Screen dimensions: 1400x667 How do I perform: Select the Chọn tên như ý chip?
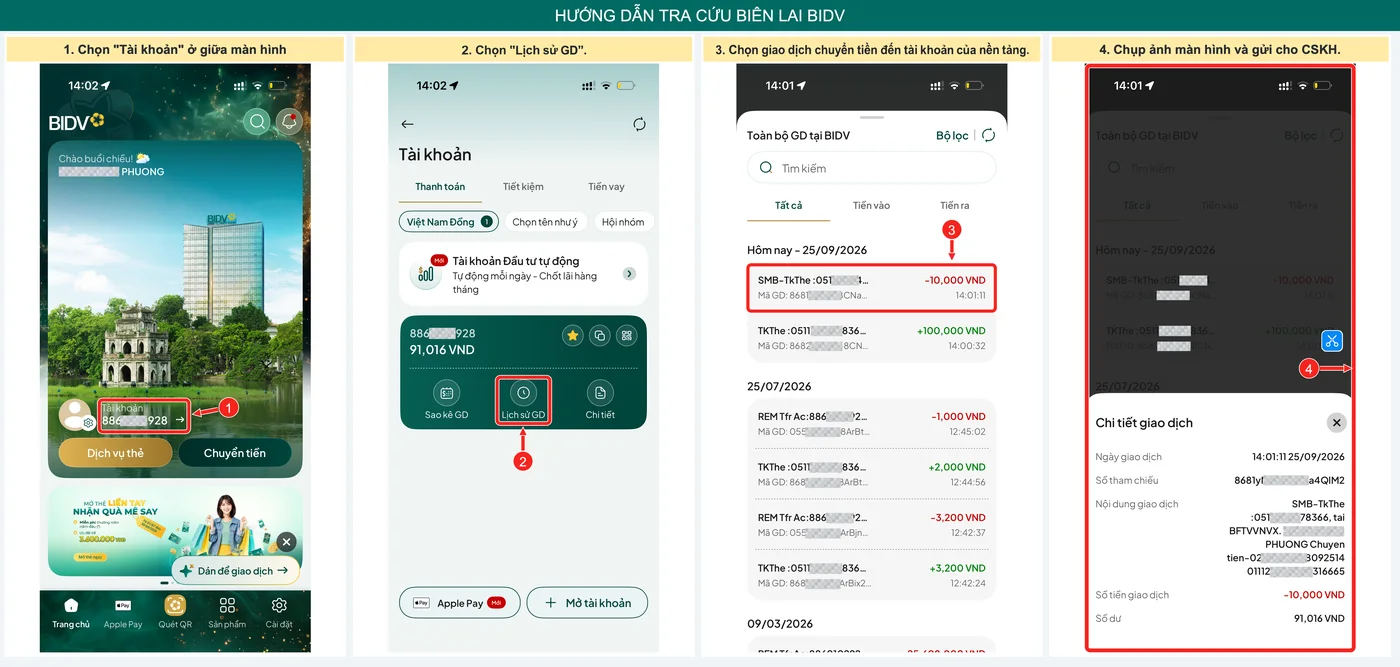[x=545, y=222]
